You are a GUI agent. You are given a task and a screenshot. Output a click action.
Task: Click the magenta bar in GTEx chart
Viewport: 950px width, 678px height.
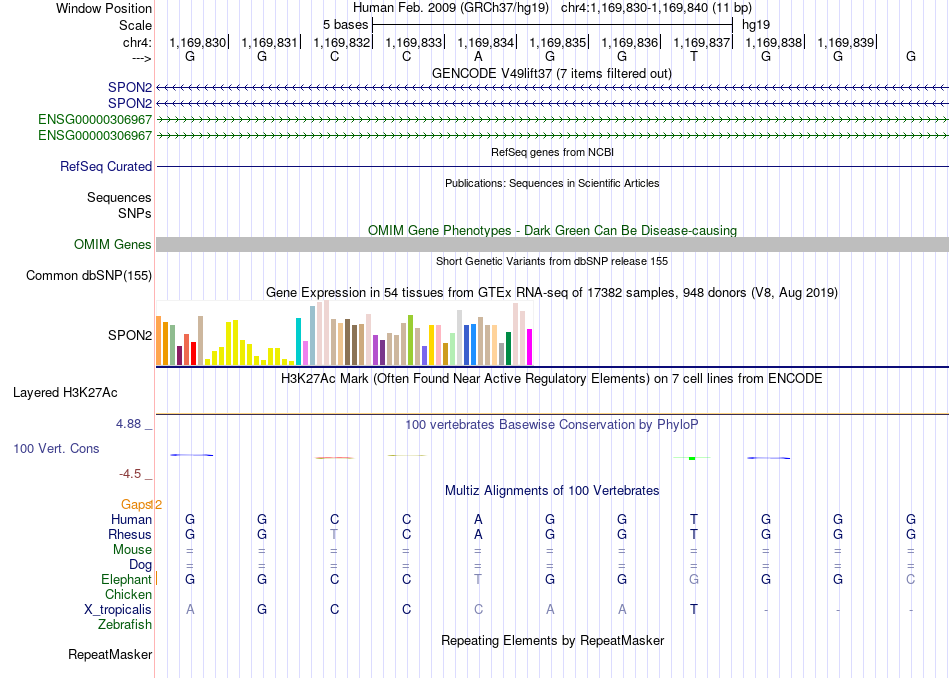click(x=530, y=347)
